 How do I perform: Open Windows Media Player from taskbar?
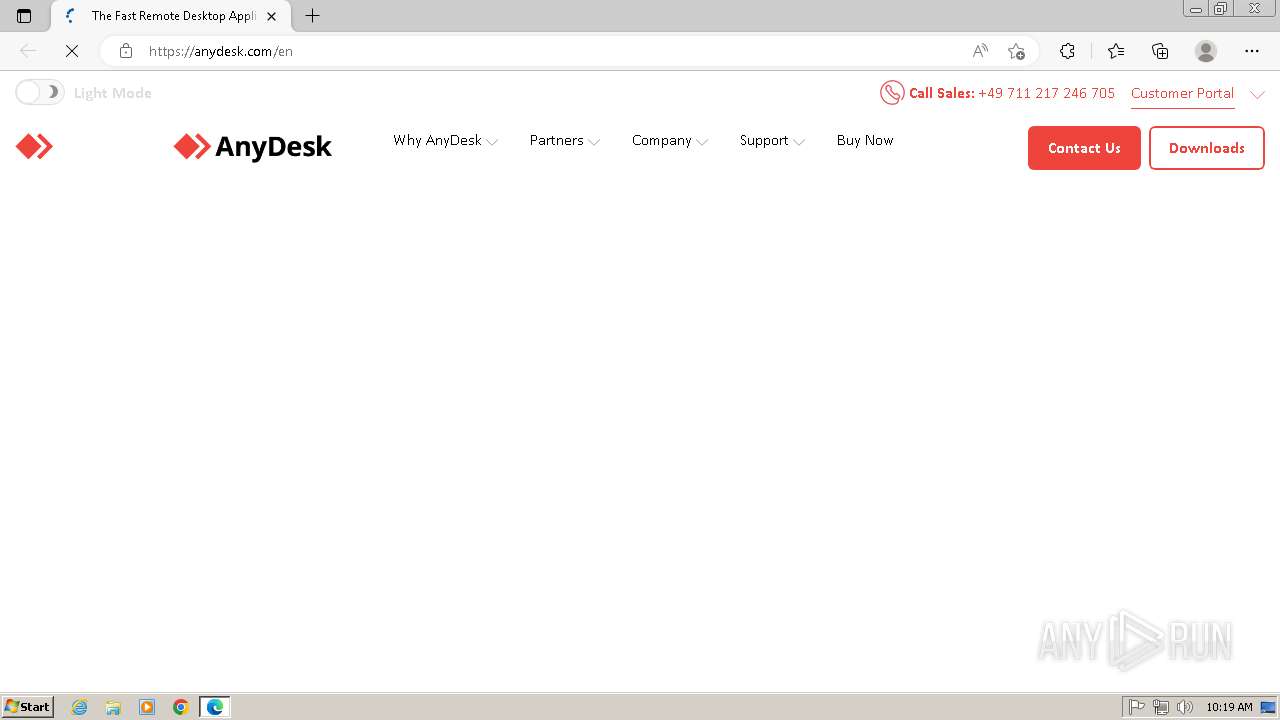pos(147,707)
